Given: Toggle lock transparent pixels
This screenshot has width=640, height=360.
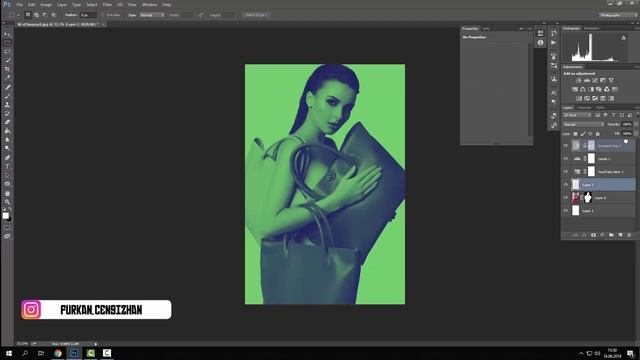Looking at the screenshot, I should pos(575,134).
